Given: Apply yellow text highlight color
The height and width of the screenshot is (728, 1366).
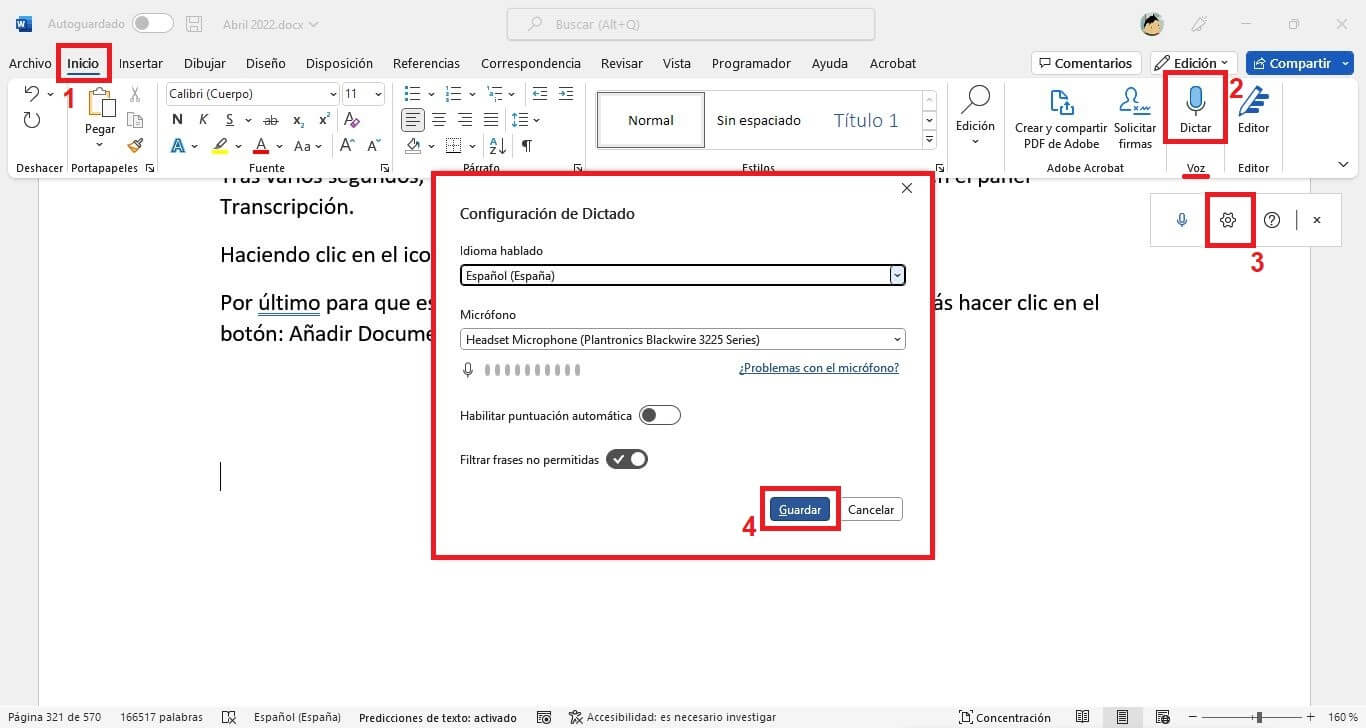Looking at the screenshot, I should tap(220, 146).
